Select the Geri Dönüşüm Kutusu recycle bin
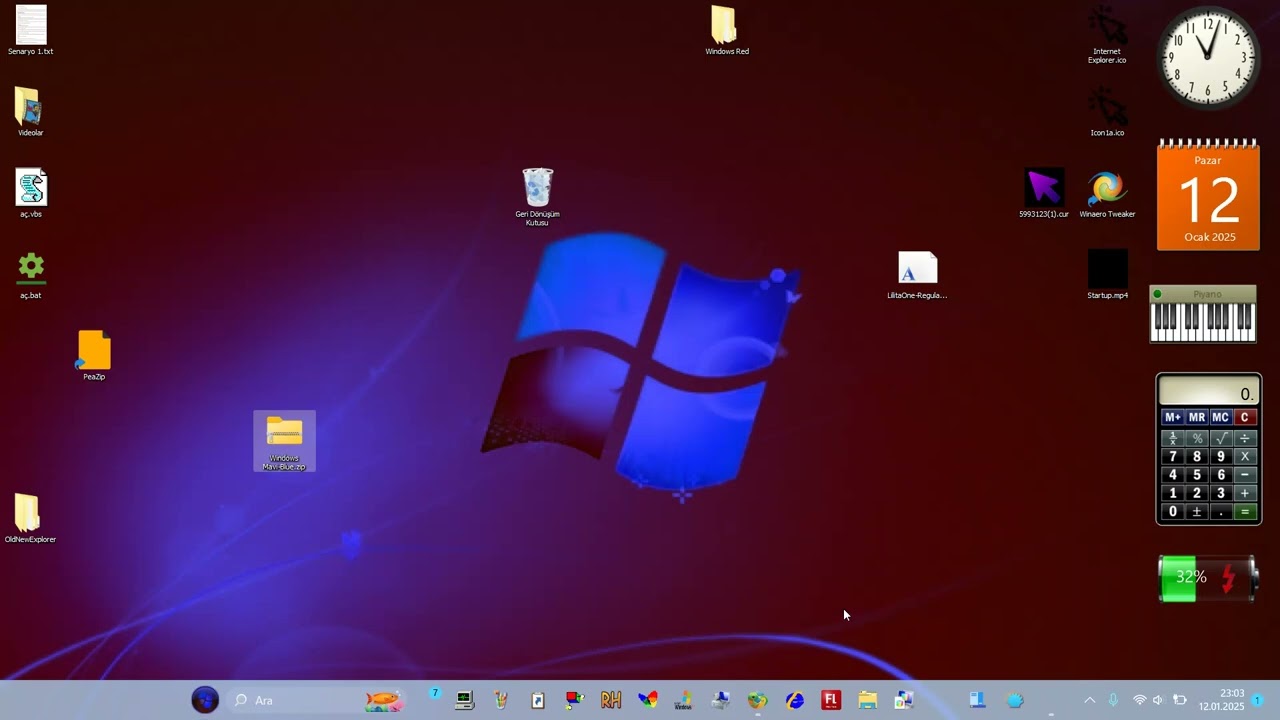Viewport: 1280px width, 720px height. [x=537, y=197]
